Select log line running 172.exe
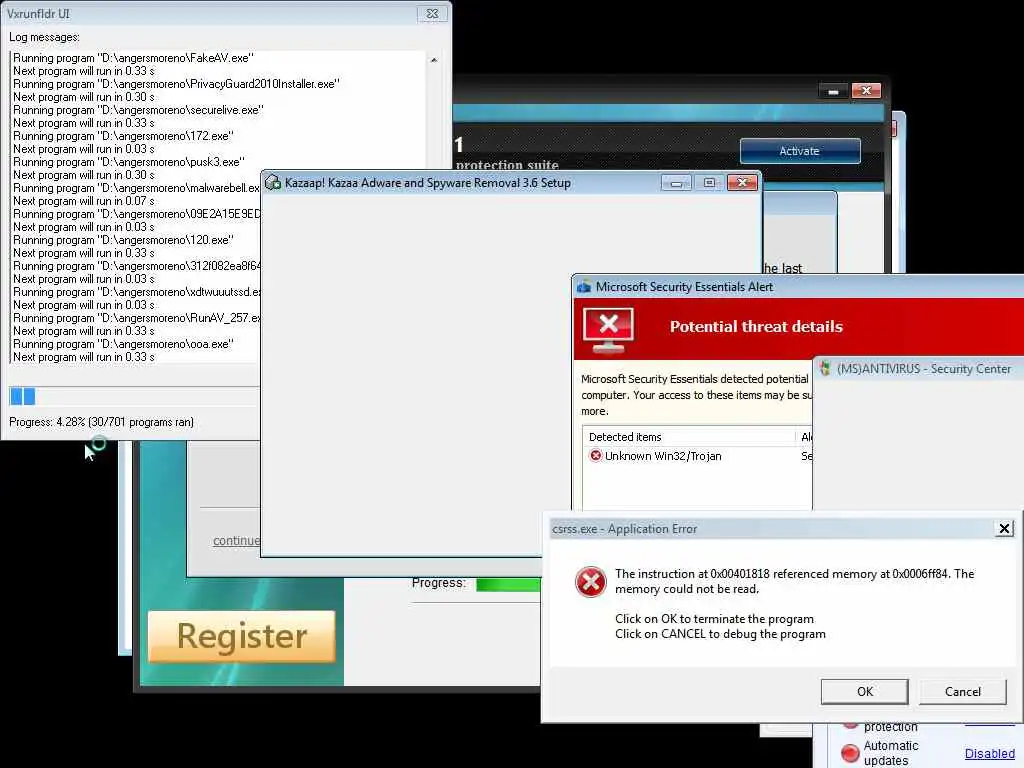This screenshot has height=768, width=1024. point(123,136)
